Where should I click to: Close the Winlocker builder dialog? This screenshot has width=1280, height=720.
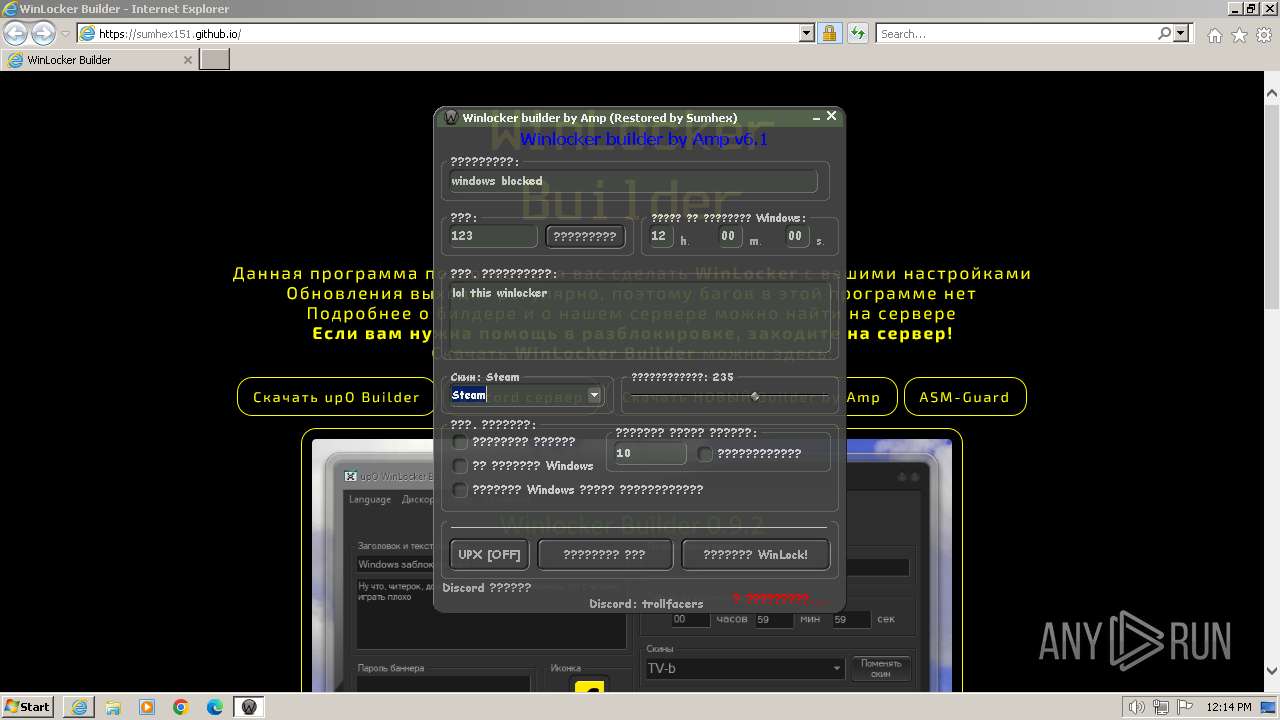[x=832, y=117]
